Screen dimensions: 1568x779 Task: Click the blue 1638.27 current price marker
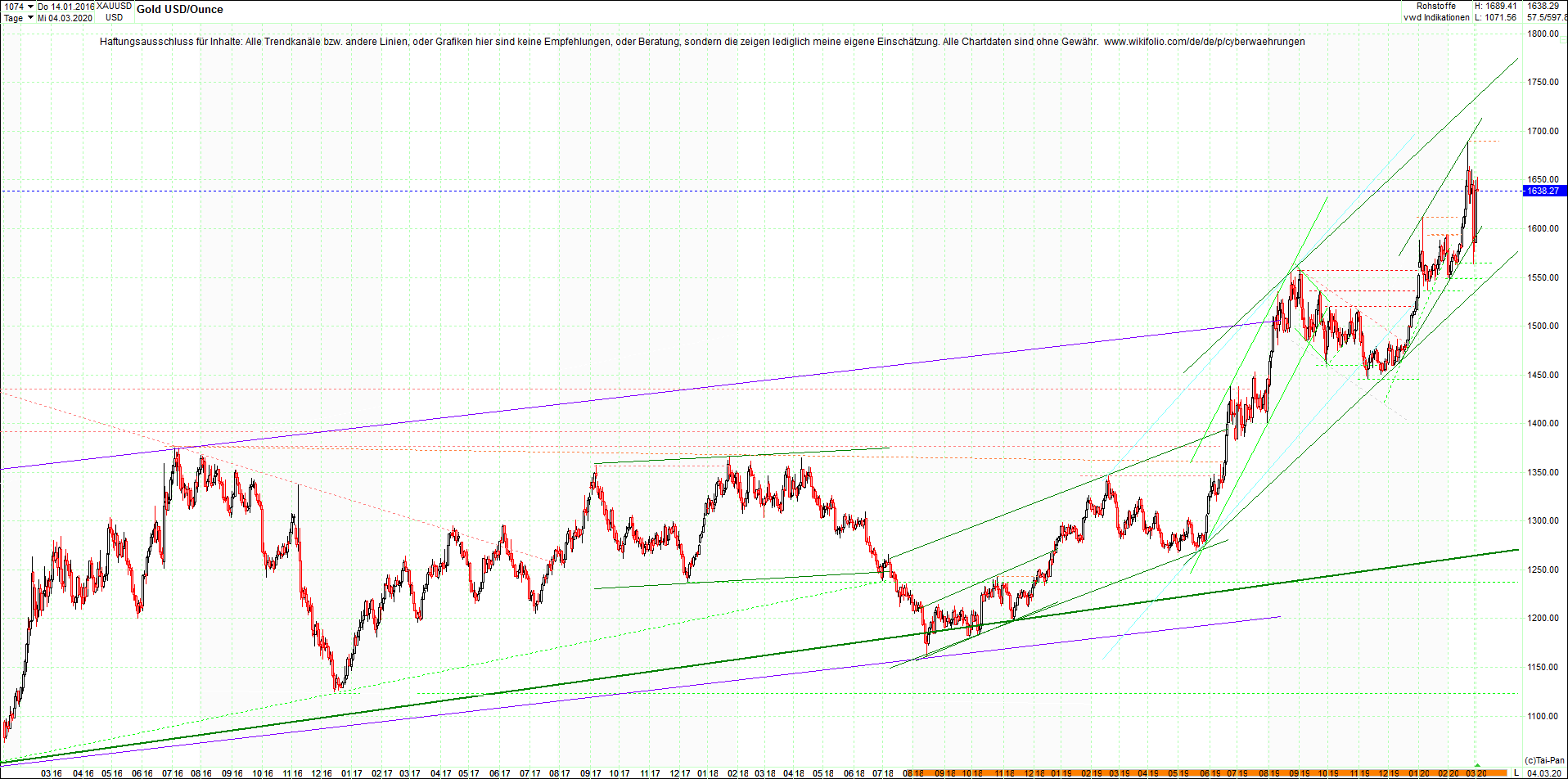[1543, 191]
